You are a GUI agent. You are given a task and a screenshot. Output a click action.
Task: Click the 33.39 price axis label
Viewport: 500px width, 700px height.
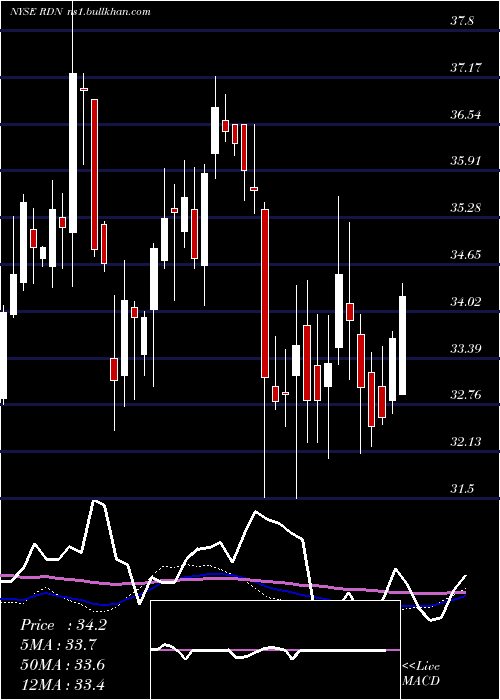click(x=466, y=348)
